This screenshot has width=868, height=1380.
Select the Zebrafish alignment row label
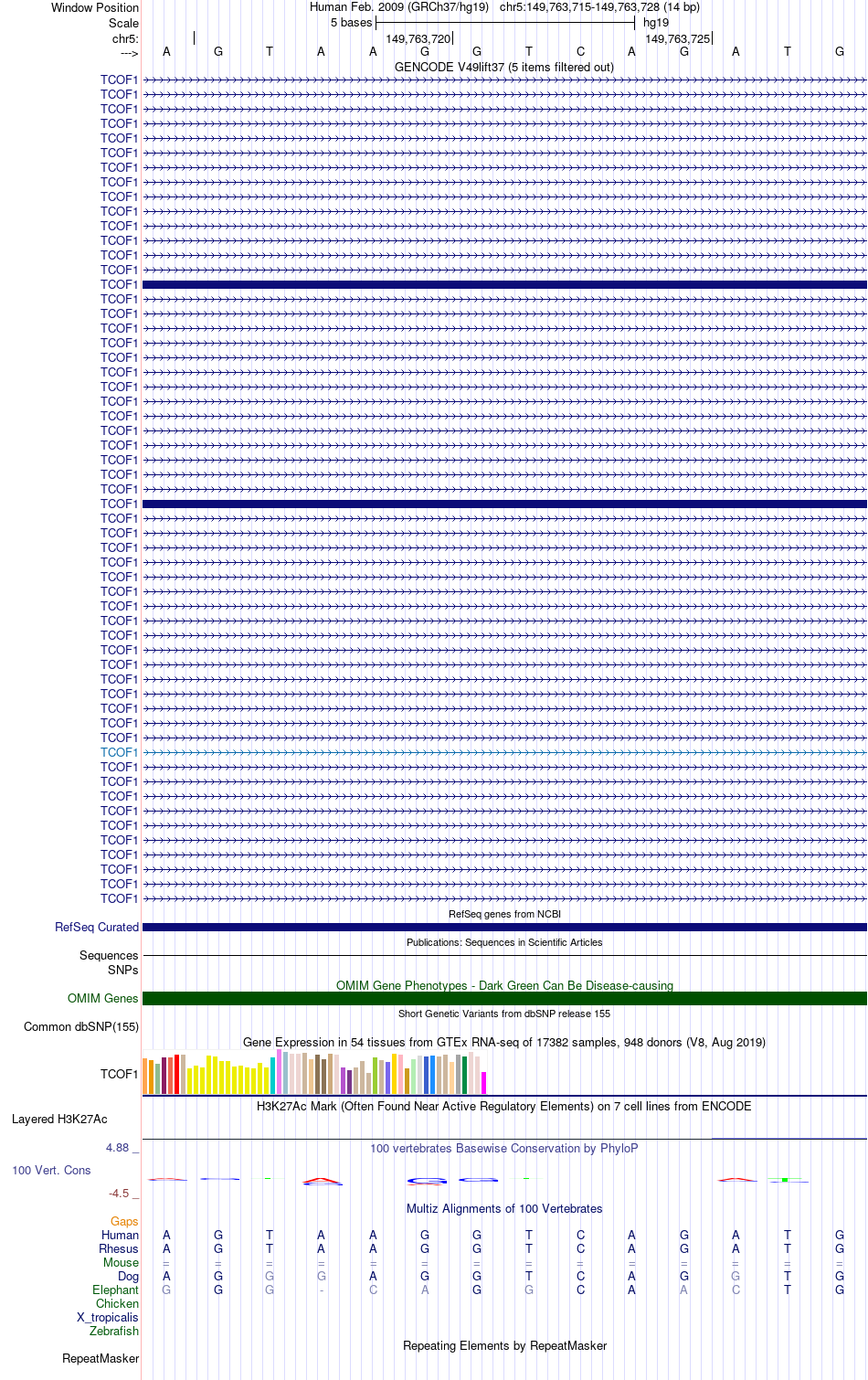114,1331
